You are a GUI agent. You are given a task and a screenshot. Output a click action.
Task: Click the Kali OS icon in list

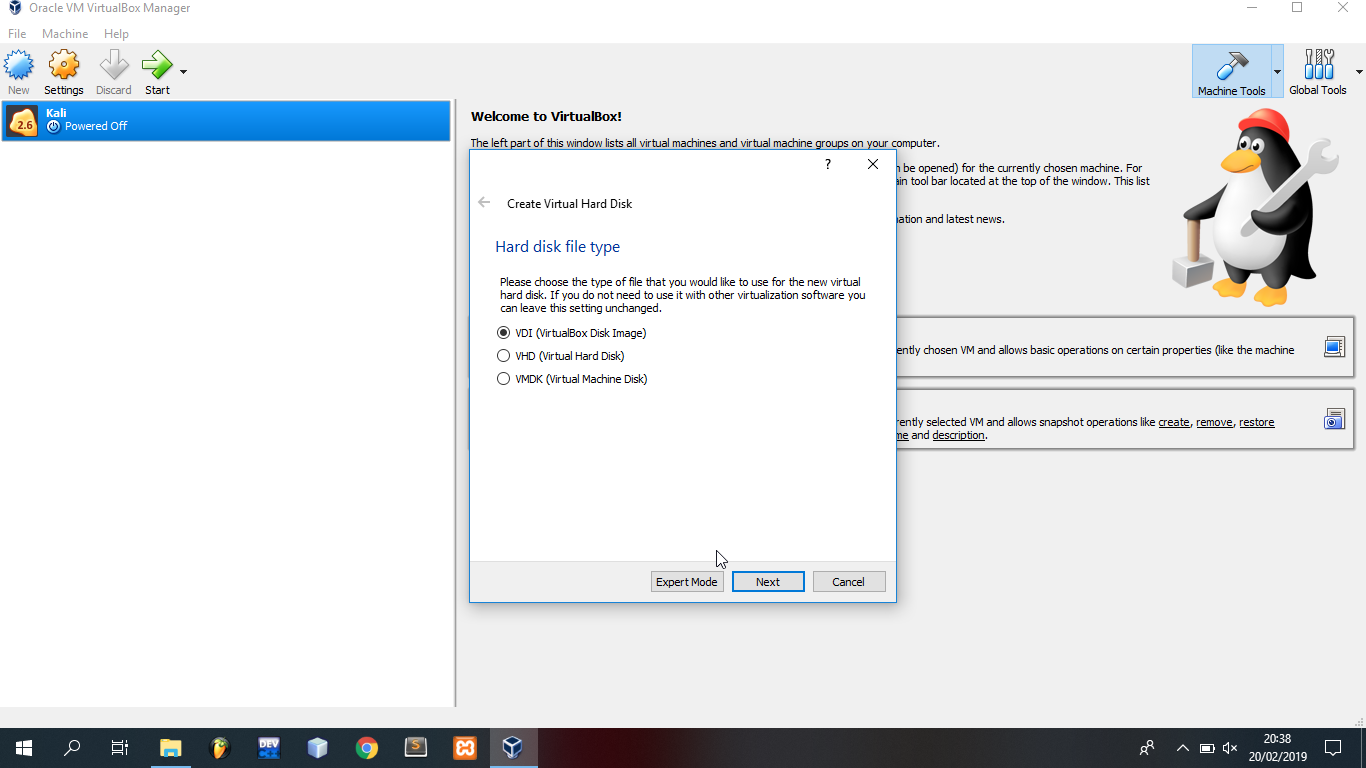pos(22,121)
